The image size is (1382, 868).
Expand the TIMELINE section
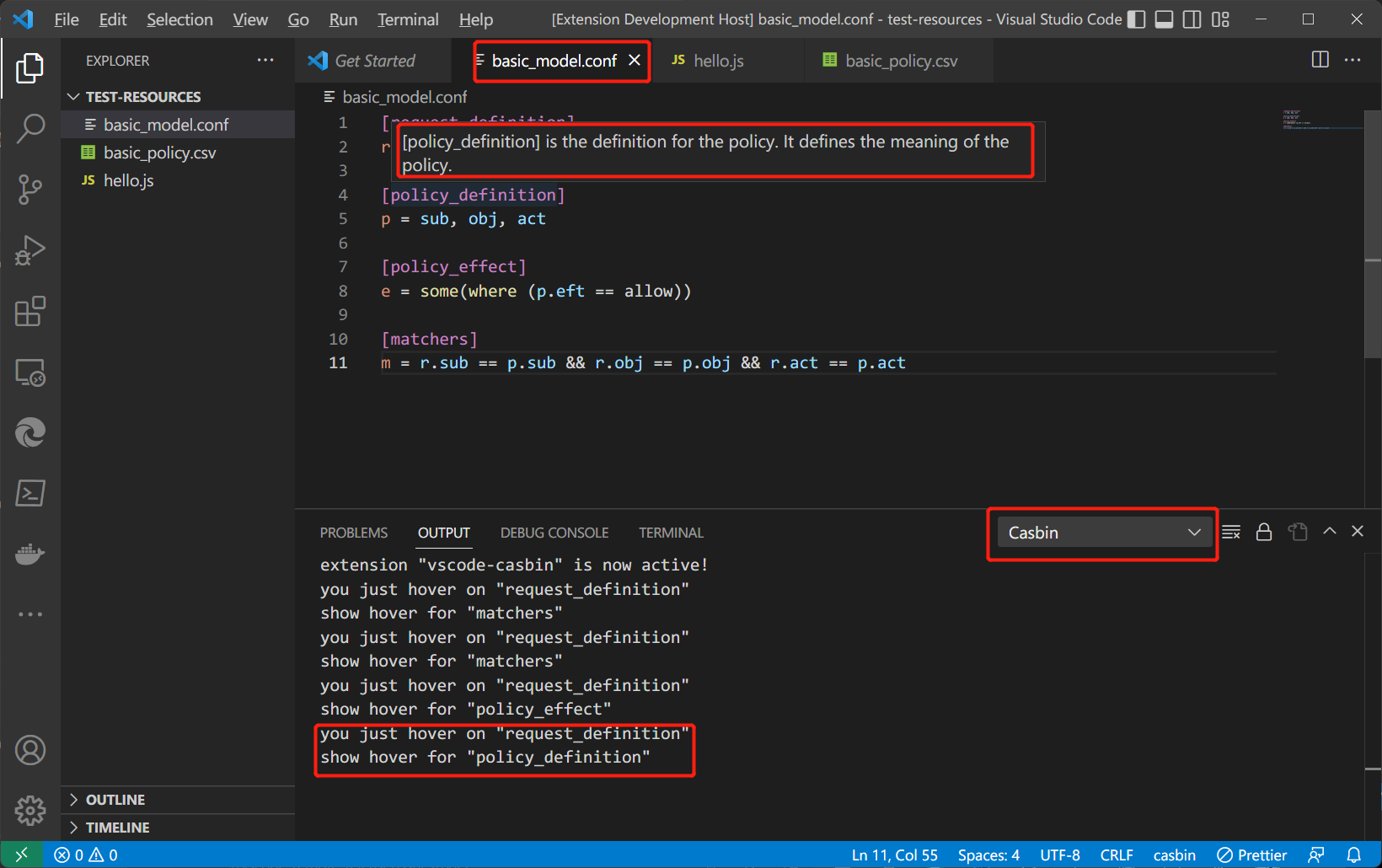pyautogui.click(x=178, y=828)
